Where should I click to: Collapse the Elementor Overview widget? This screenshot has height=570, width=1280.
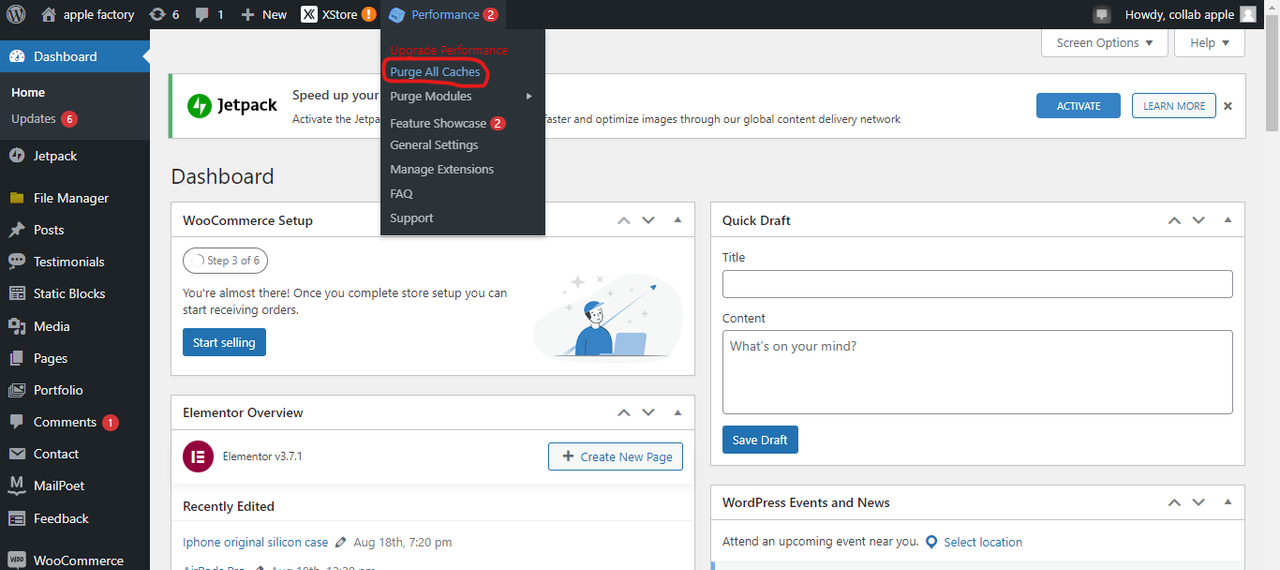pyautogui.click(x=677, y=412)
